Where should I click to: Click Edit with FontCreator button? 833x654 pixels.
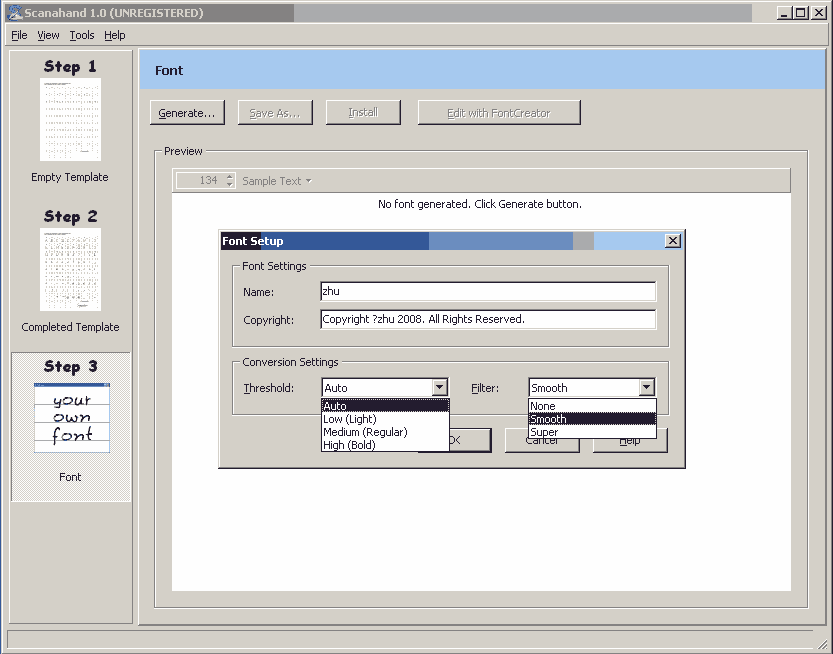click(x=499, y=113)
